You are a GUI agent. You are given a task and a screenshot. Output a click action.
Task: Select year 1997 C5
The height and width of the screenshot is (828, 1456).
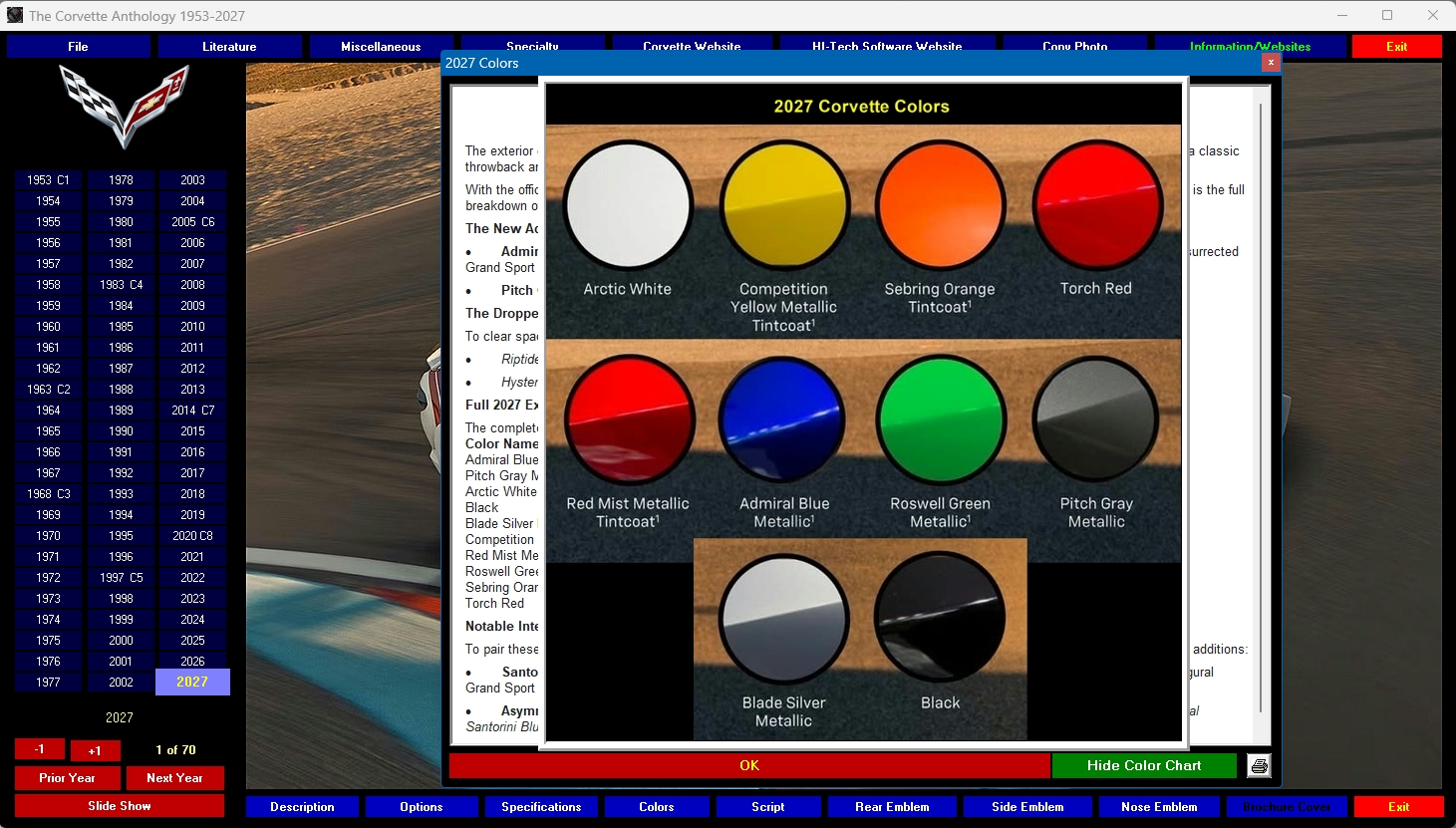point(121,578)
